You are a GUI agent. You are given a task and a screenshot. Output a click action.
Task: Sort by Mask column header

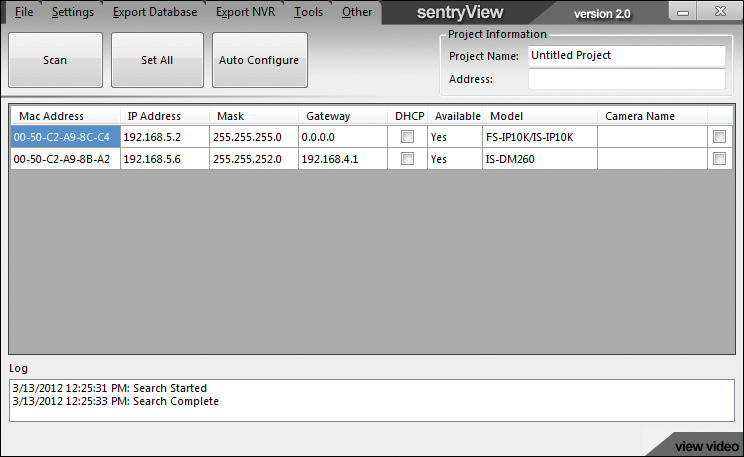pos(254,116)
